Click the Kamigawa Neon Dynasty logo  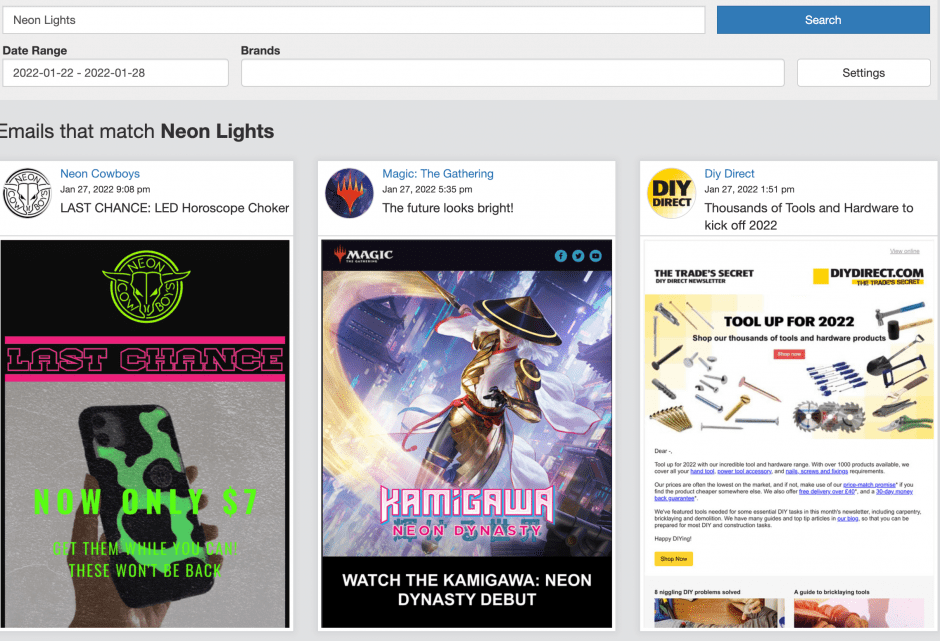tap(466, 511)
